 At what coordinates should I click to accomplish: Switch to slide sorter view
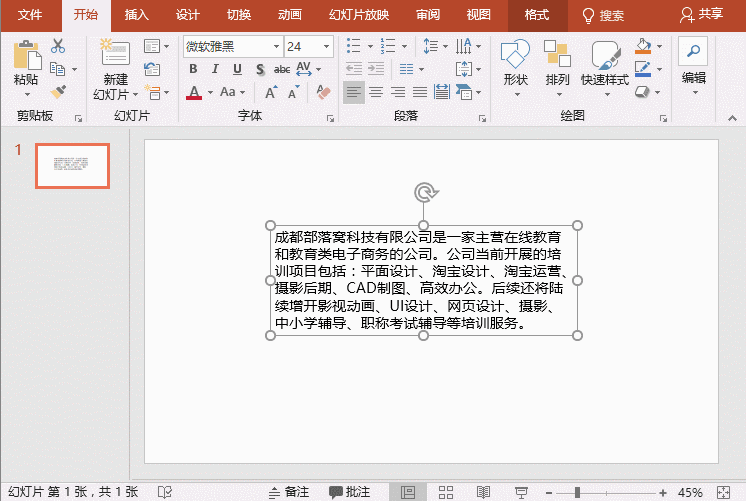[445, 492]
